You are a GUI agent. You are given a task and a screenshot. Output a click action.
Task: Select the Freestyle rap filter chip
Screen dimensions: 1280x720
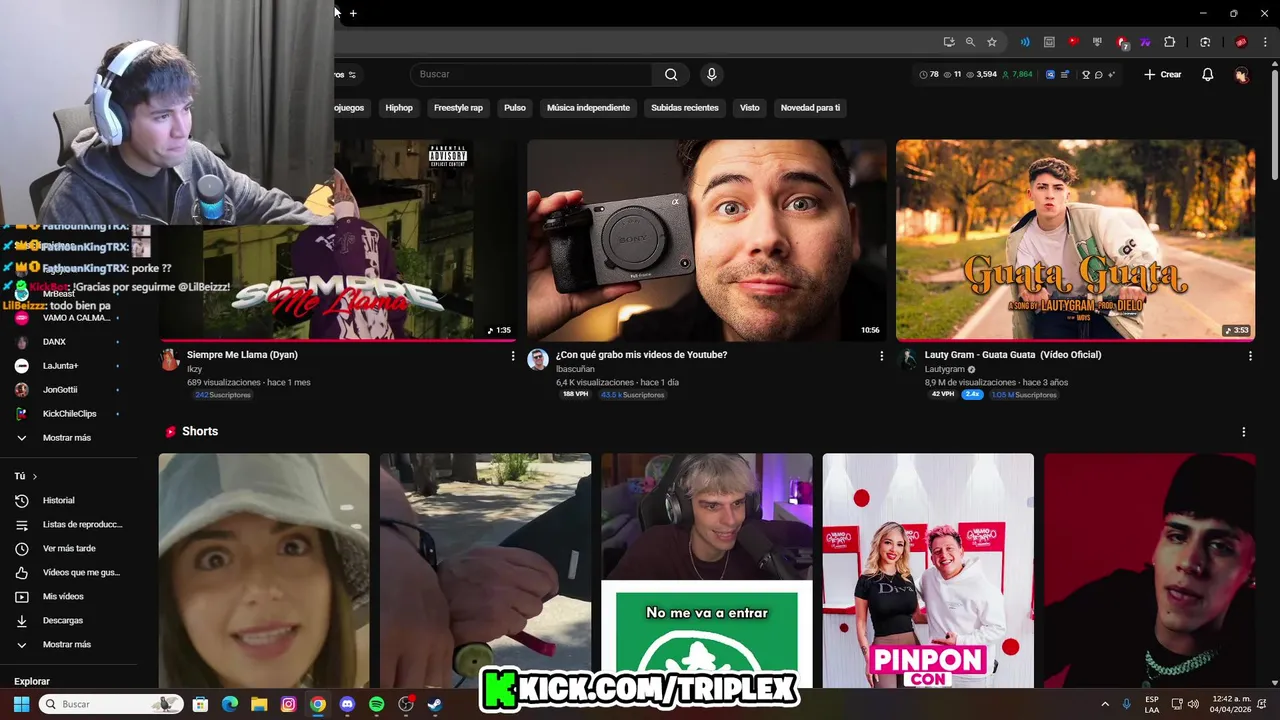[458, 108]
